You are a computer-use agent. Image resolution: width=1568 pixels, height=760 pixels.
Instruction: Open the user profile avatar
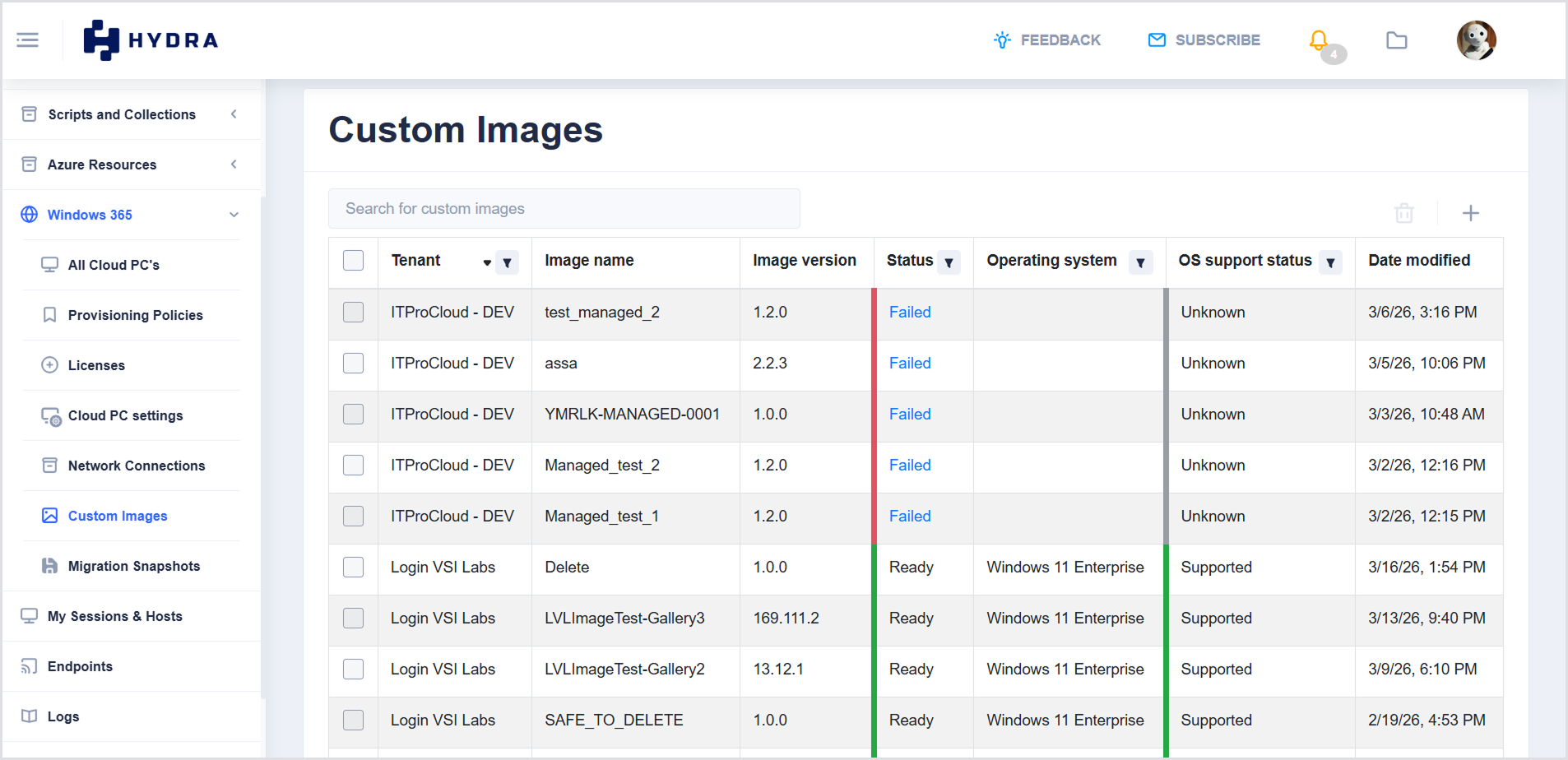point(1476,40)
